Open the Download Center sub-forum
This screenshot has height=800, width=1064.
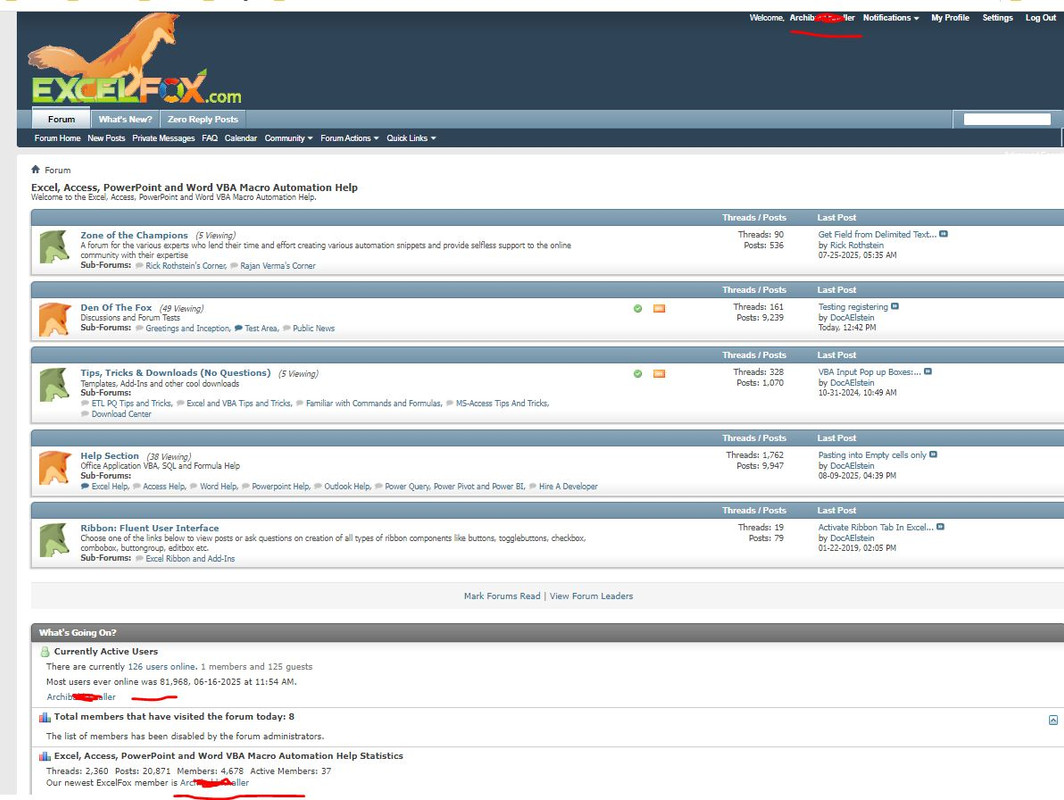(121, 414)
